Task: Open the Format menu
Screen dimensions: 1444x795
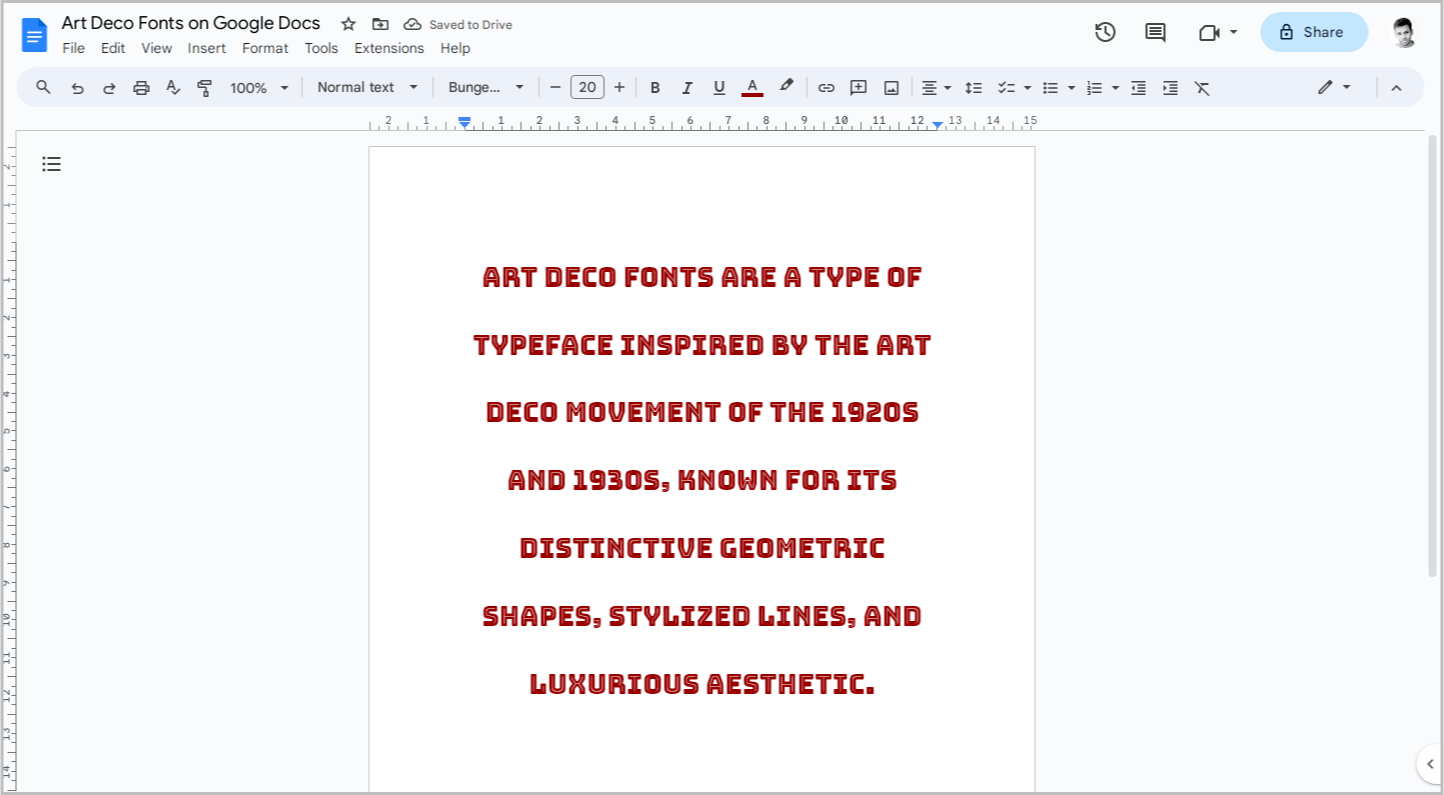Action: pyautogui.click(x=264, y=48)
